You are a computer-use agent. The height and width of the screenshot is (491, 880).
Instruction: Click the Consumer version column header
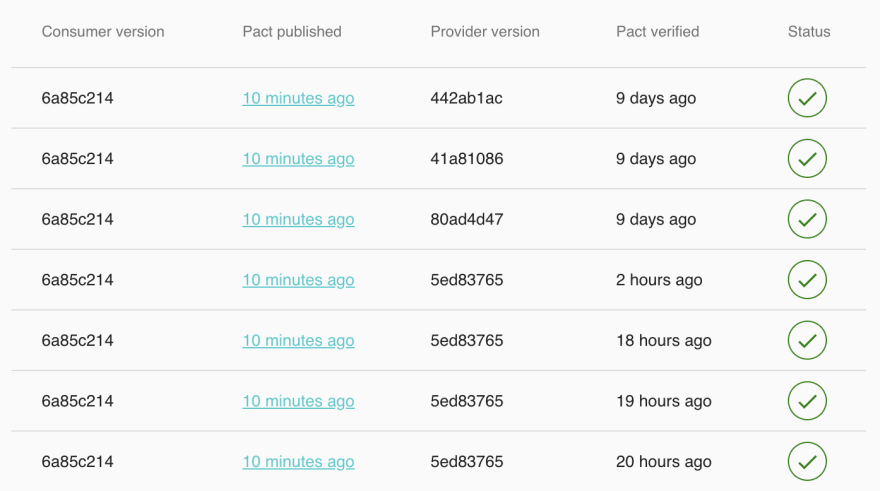coord(103,32)
